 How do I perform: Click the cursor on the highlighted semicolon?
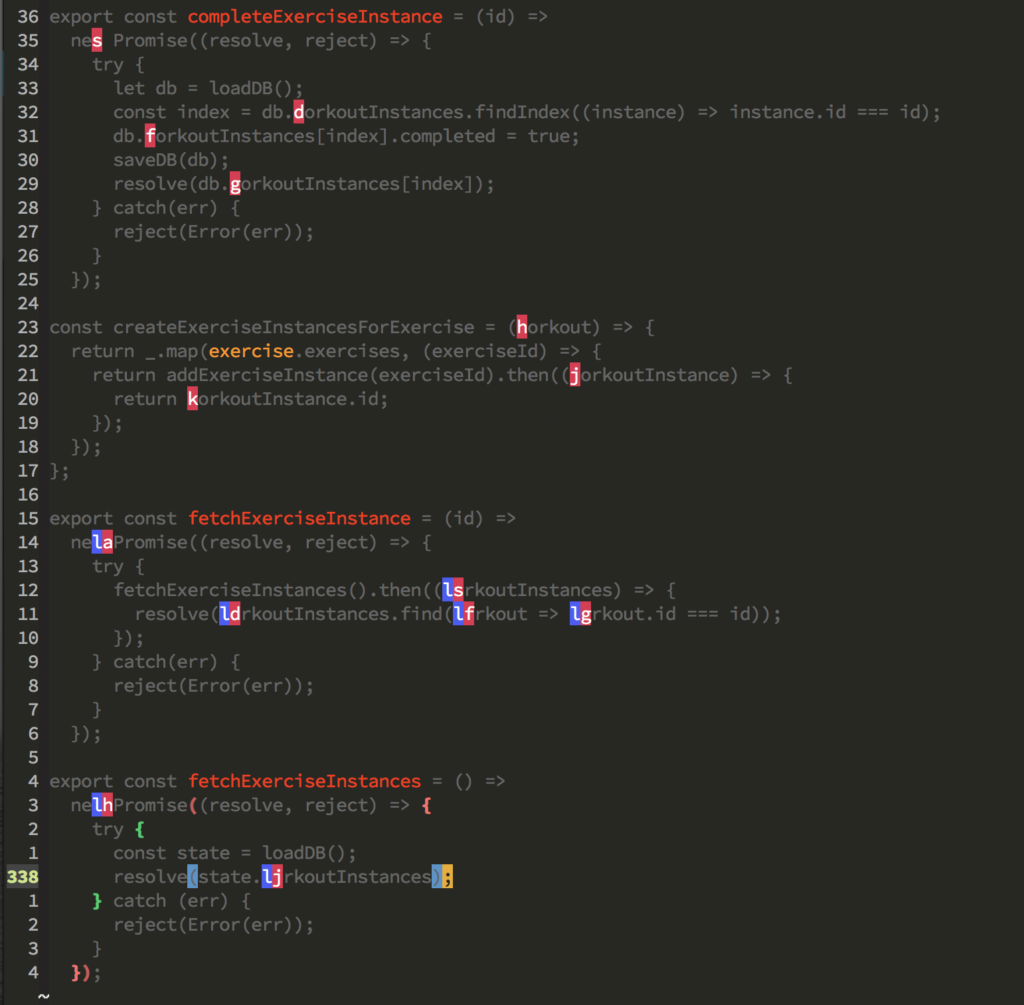448,877
